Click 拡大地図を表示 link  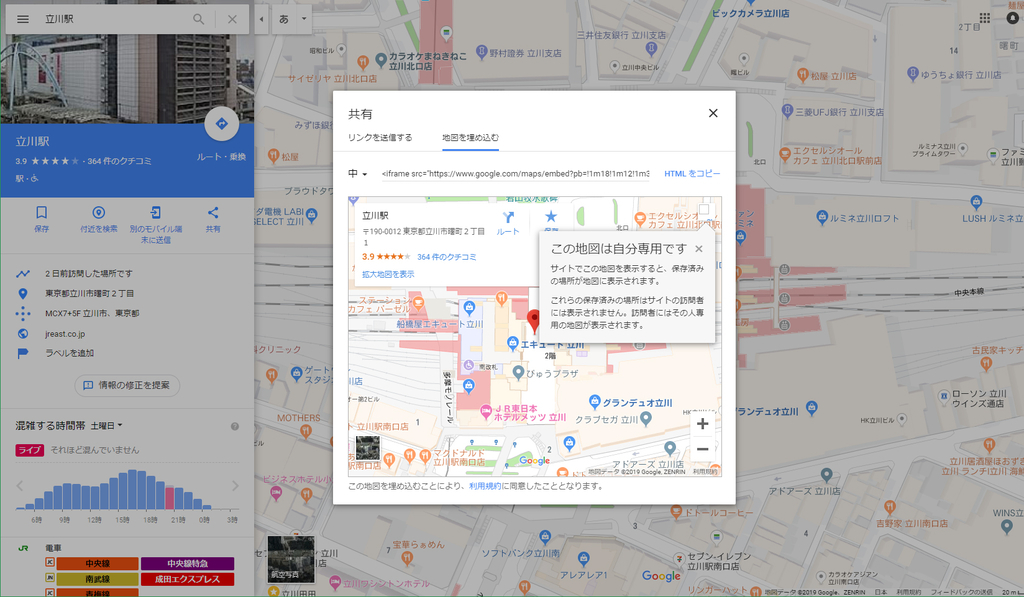click(x=388, y=274)
